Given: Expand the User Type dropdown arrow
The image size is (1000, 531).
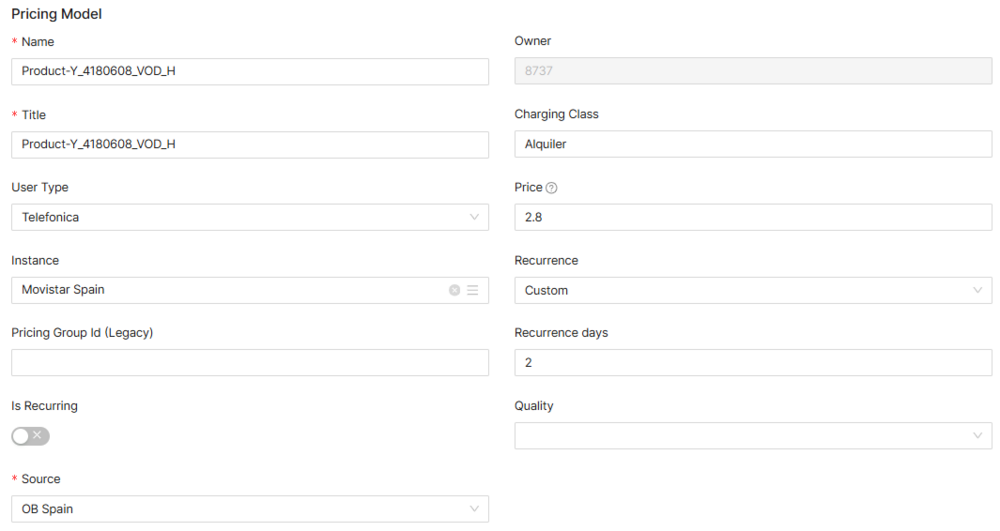Looking at the screenshot, I should 474,217.
